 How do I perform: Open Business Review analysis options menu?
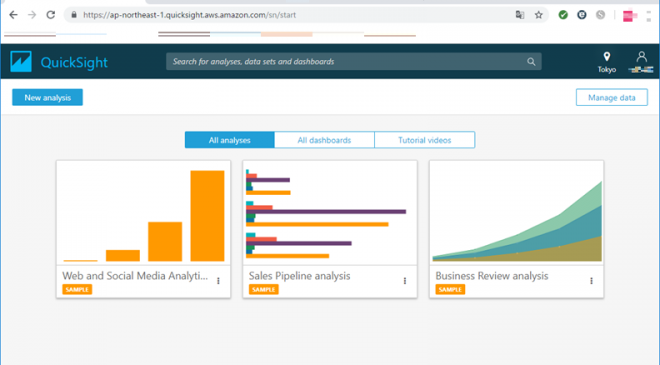coord(591,281)
